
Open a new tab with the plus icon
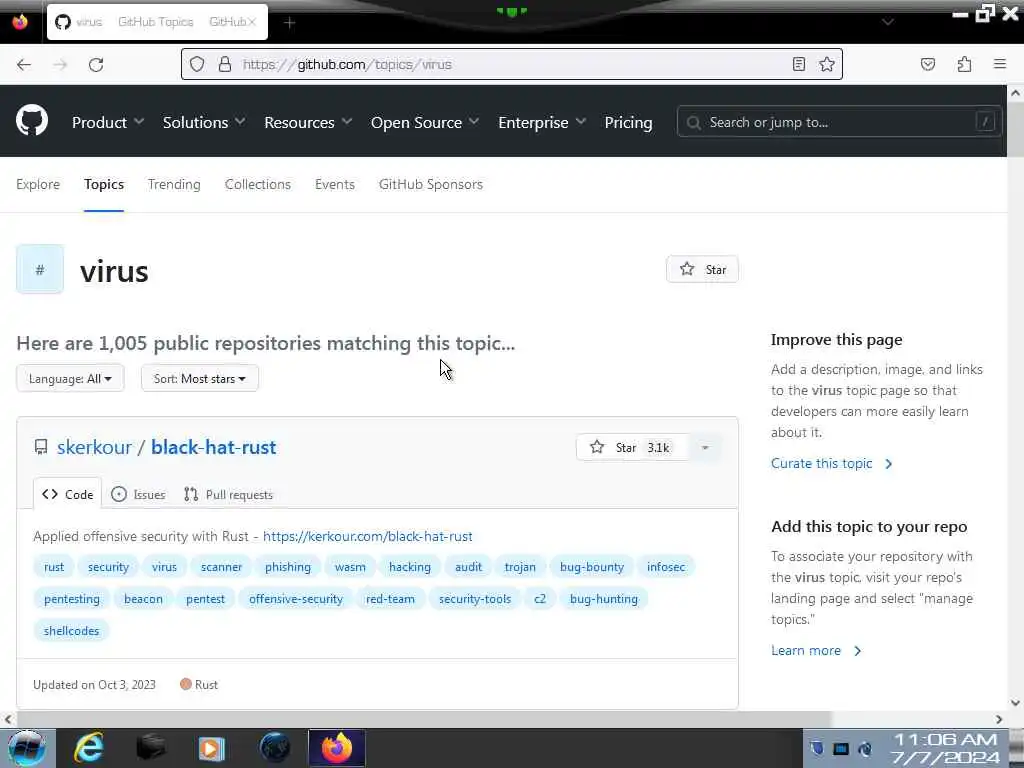[289, 23]
